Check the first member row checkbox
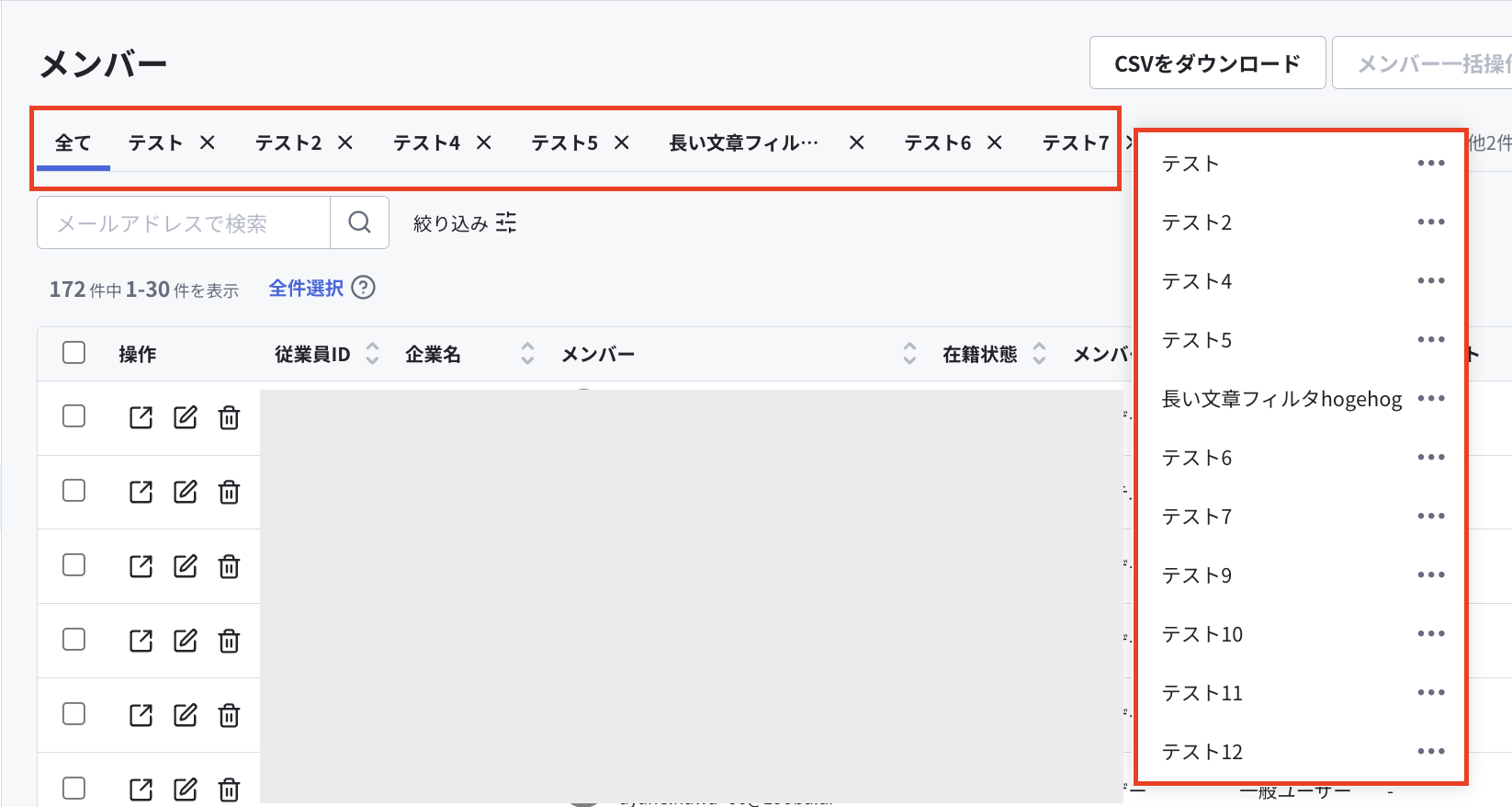Viewport: 1512px width, 807px height. 73,416
